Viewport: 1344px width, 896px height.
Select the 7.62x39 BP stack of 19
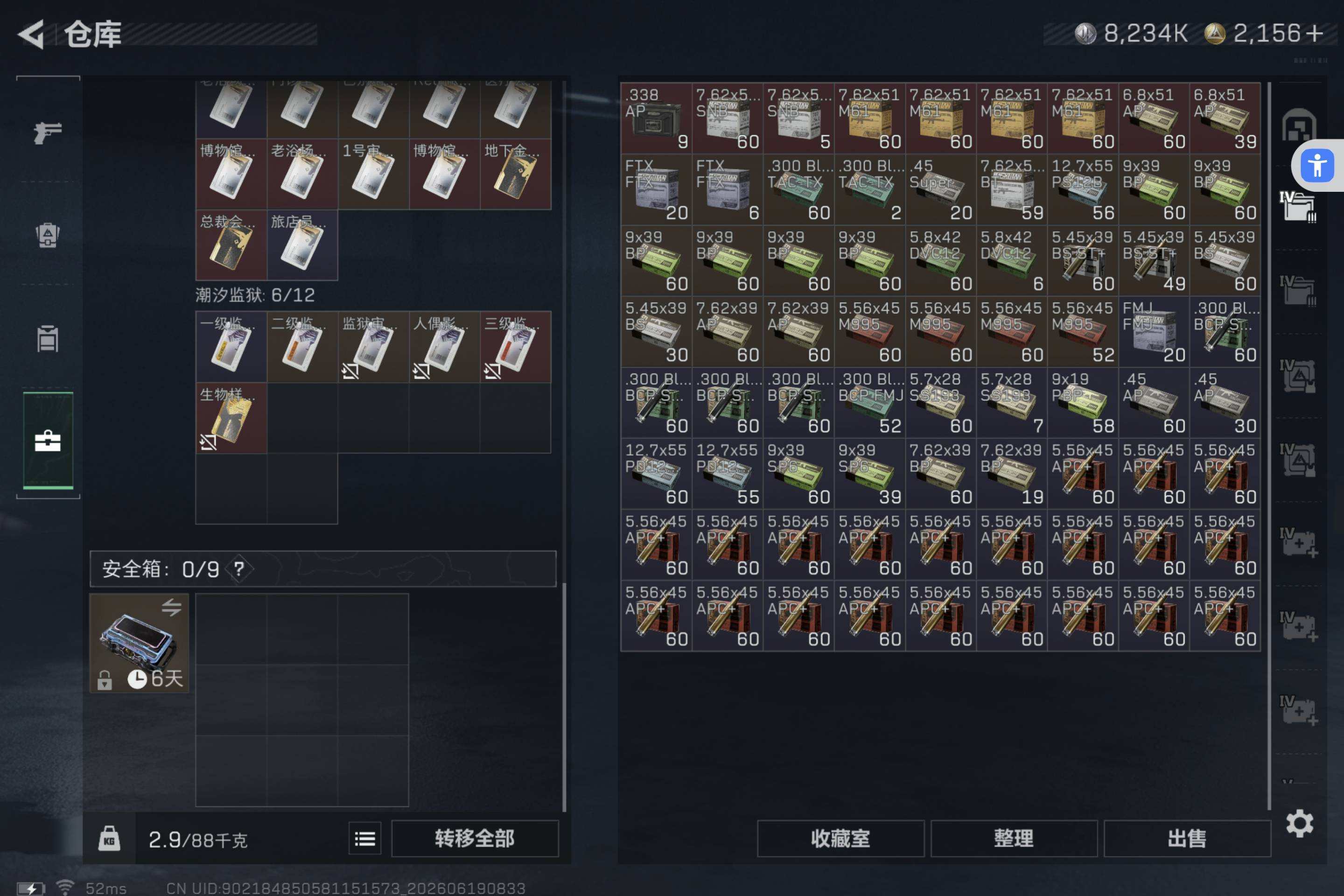[x=1012, y=474]
